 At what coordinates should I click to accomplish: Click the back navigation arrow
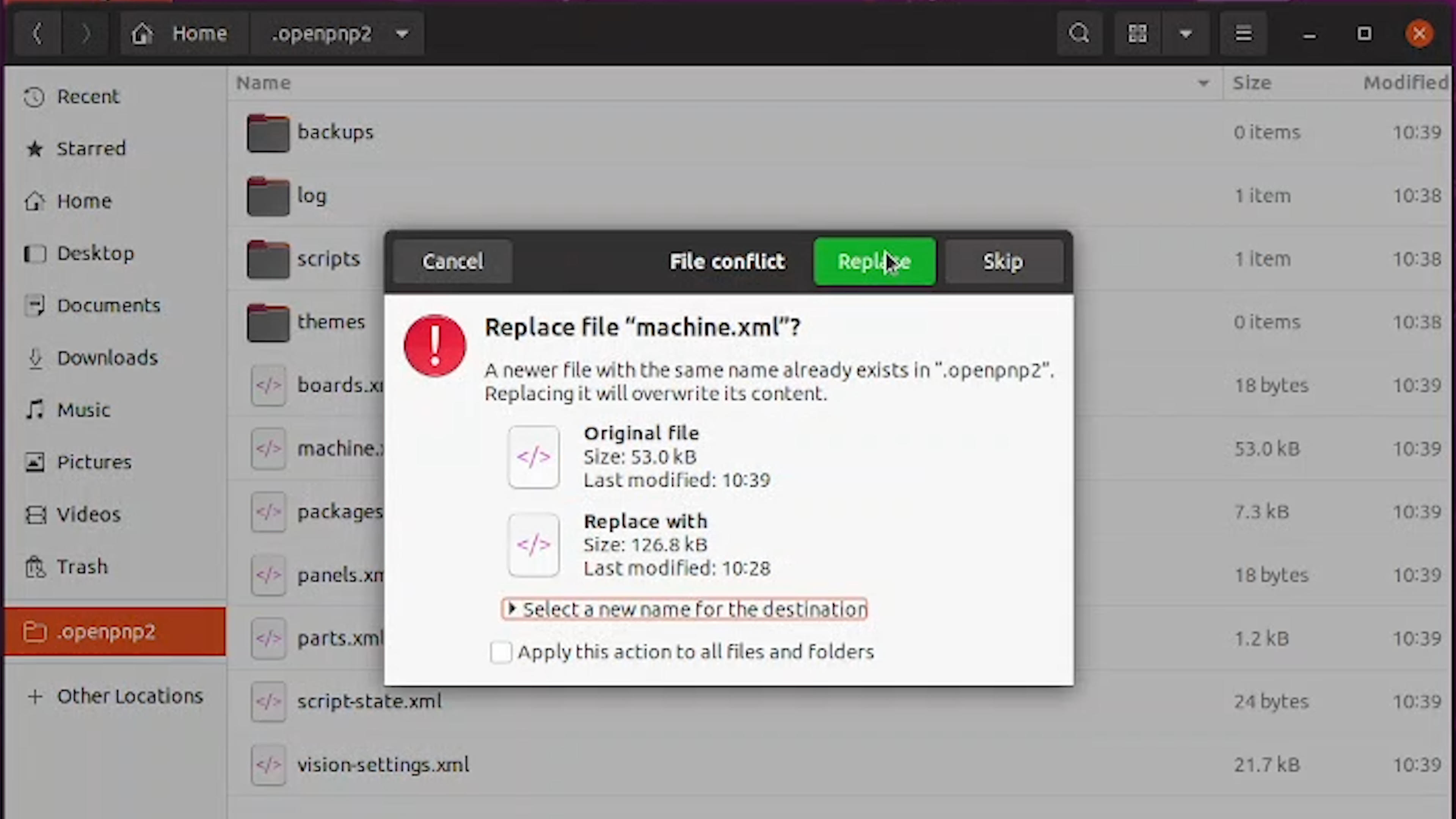click(37, 34)
